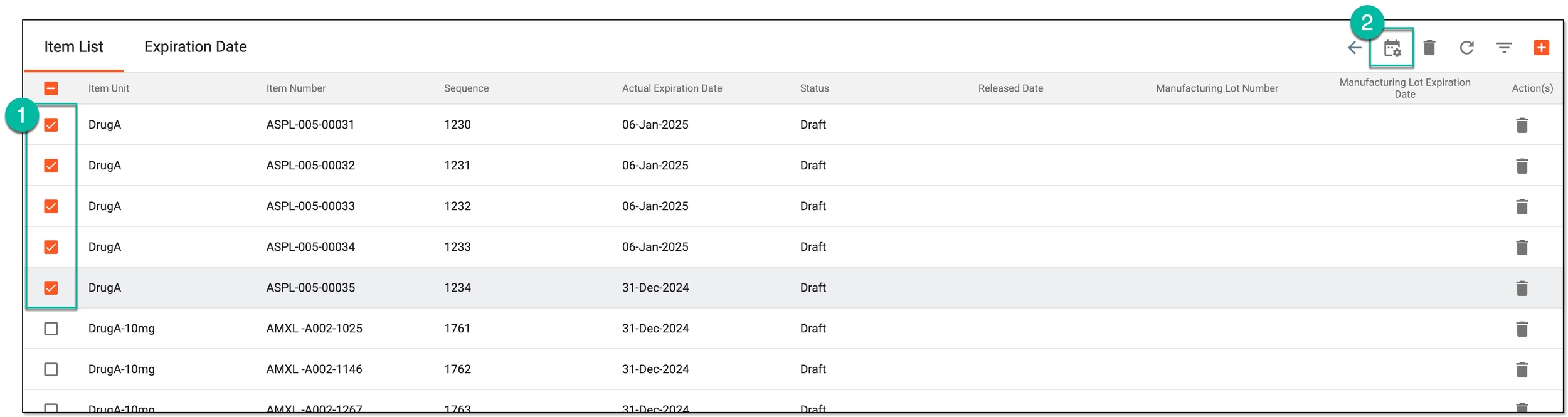The width and height of the screenshot is (1568, 417).
Task: Uncheck the ASPL-005-00035 row checkbox
Action: coord(51,288)
